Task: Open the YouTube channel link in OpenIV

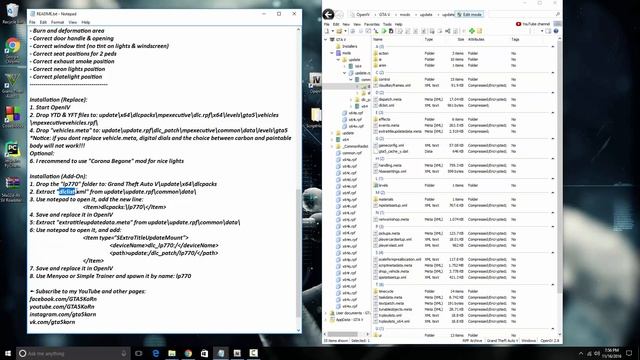Action: point(533,24)
